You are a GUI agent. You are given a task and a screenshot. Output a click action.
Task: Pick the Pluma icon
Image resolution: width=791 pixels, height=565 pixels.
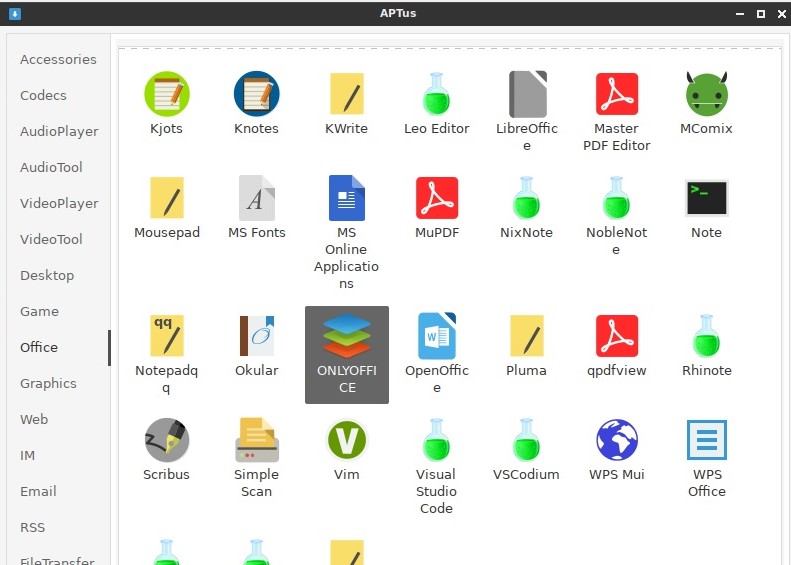point(526,335)
